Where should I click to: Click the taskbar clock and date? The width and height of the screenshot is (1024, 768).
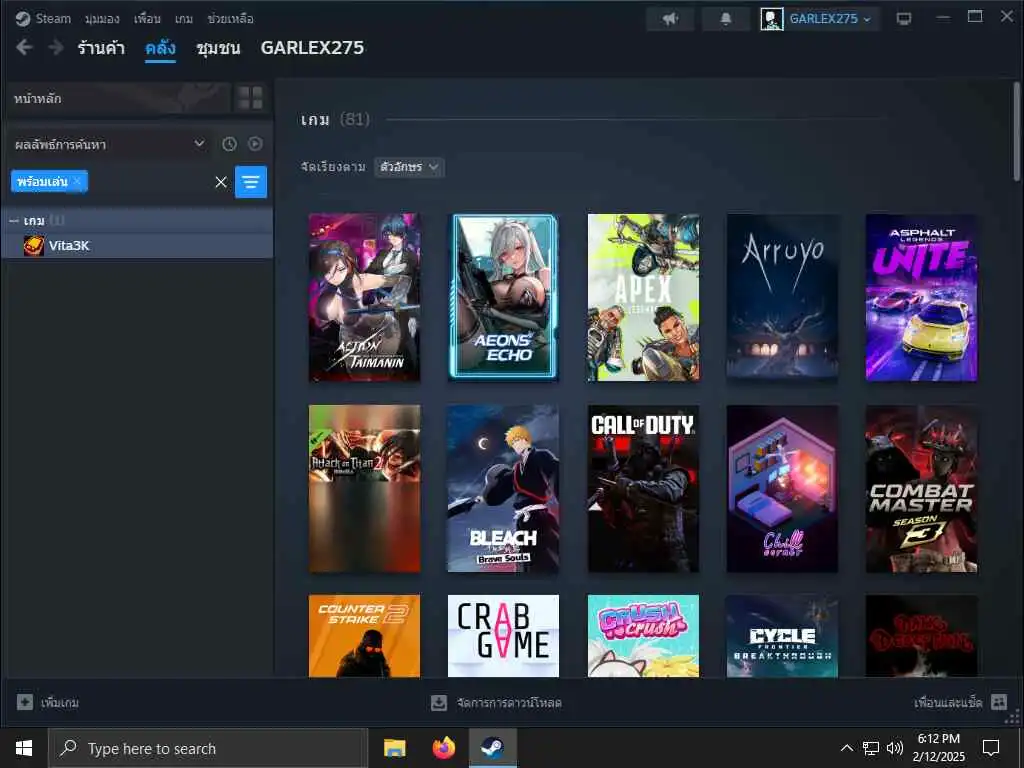coord(938,748)
